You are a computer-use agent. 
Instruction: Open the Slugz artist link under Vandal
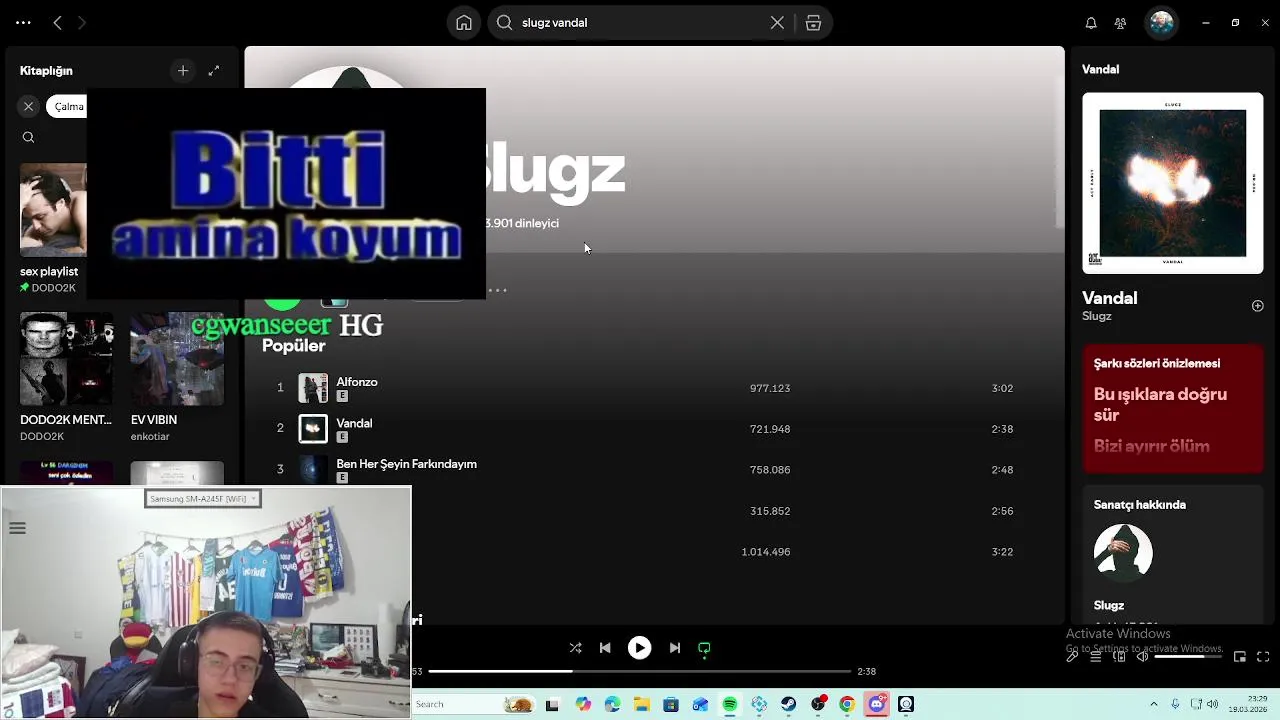pos(1097,316)
